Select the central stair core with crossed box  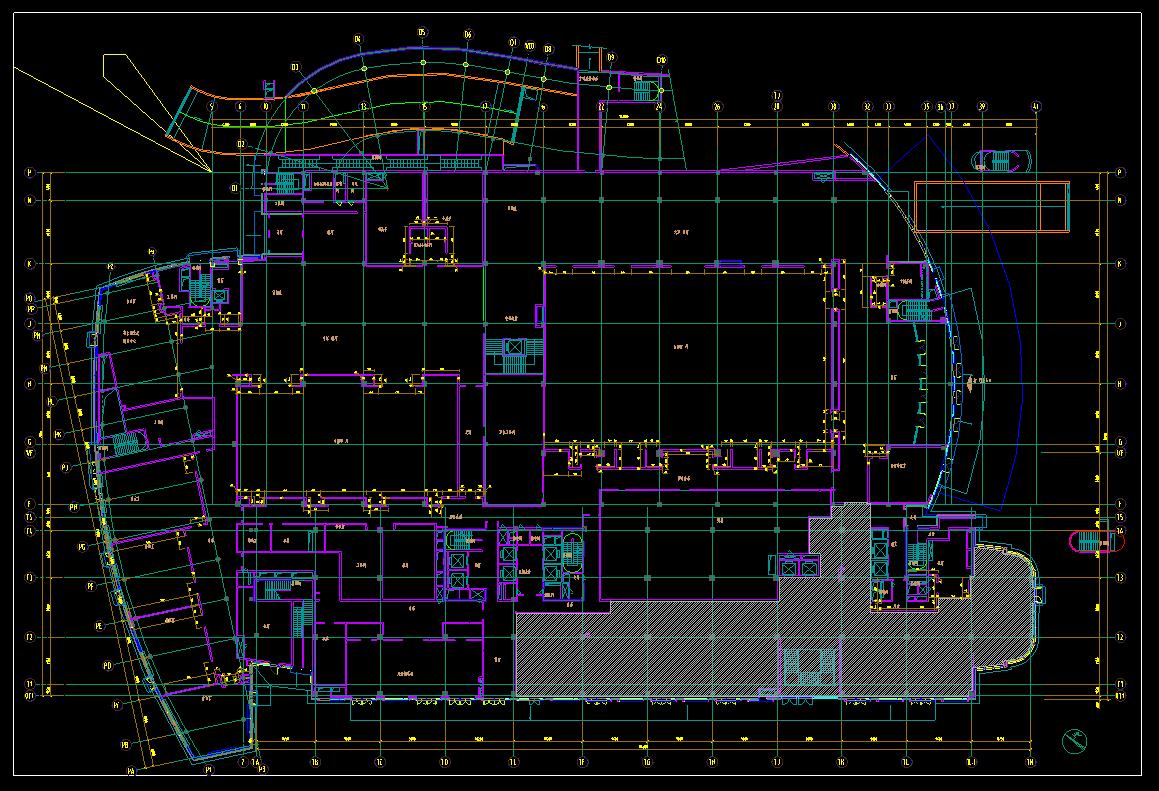514,356
